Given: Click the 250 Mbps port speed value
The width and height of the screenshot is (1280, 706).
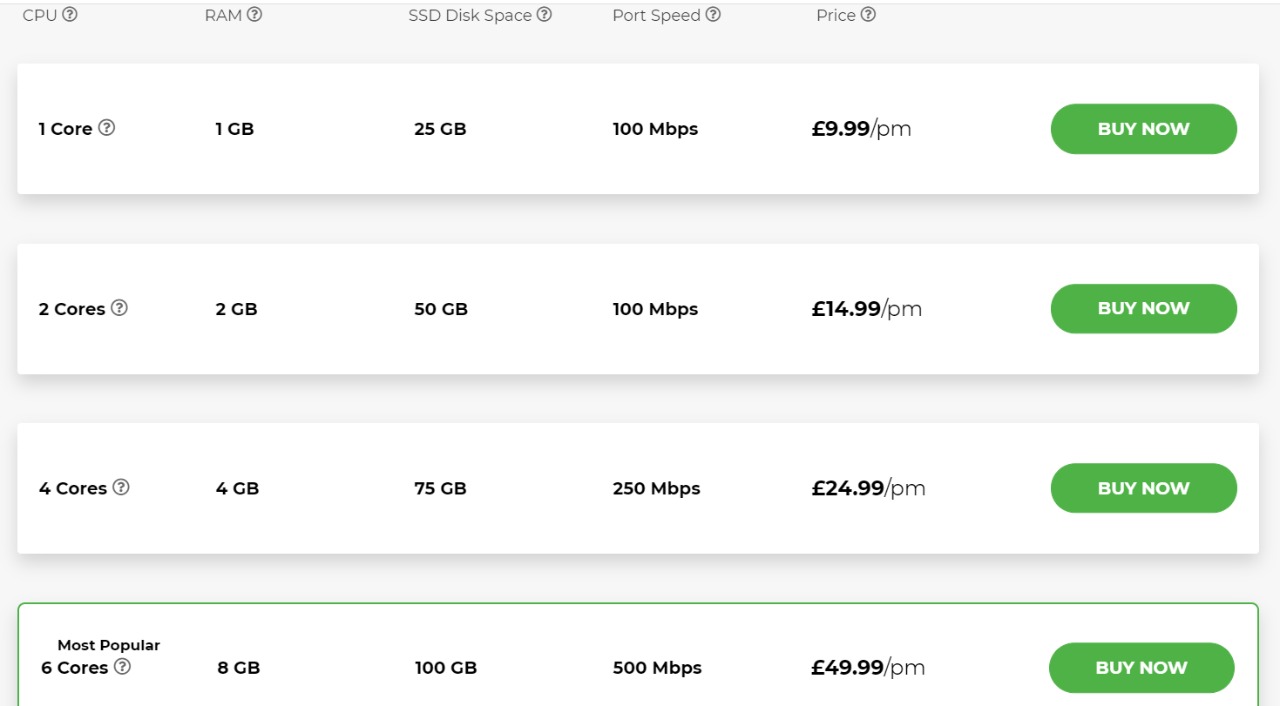Looking at the screenshot, I should [656, 488].
